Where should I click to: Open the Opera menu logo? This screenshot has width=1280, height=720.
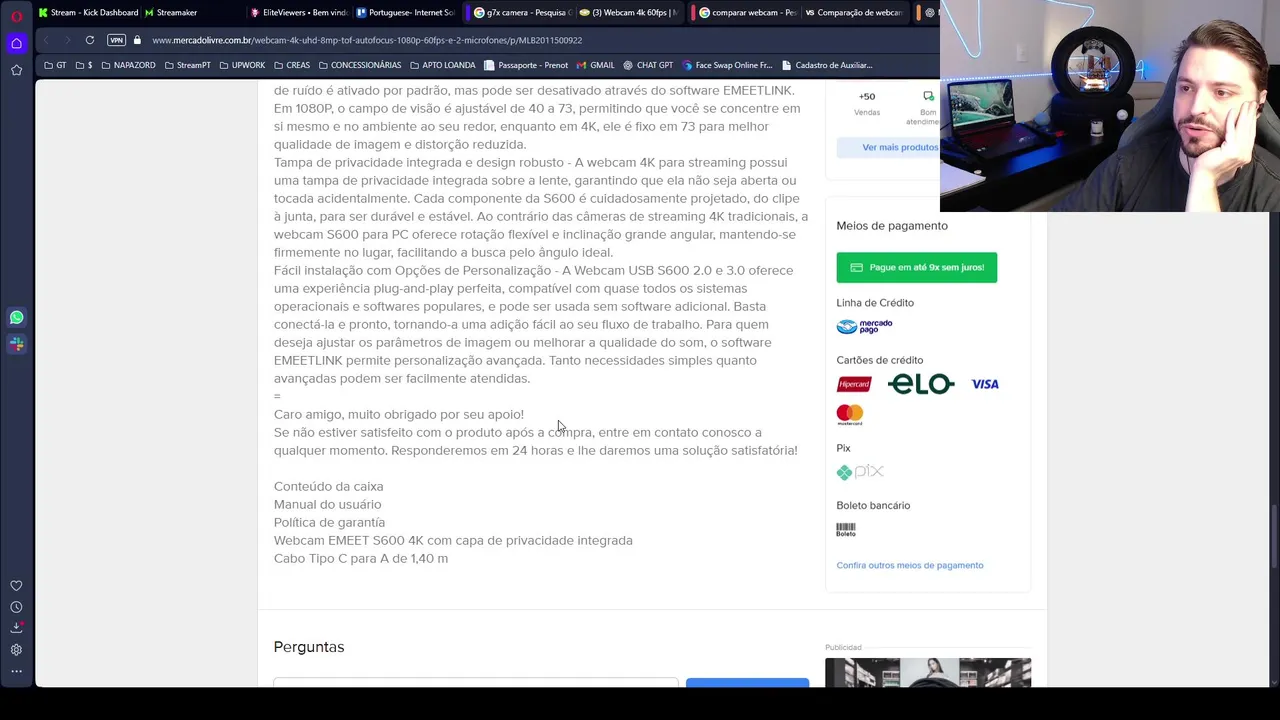[16, 16]
